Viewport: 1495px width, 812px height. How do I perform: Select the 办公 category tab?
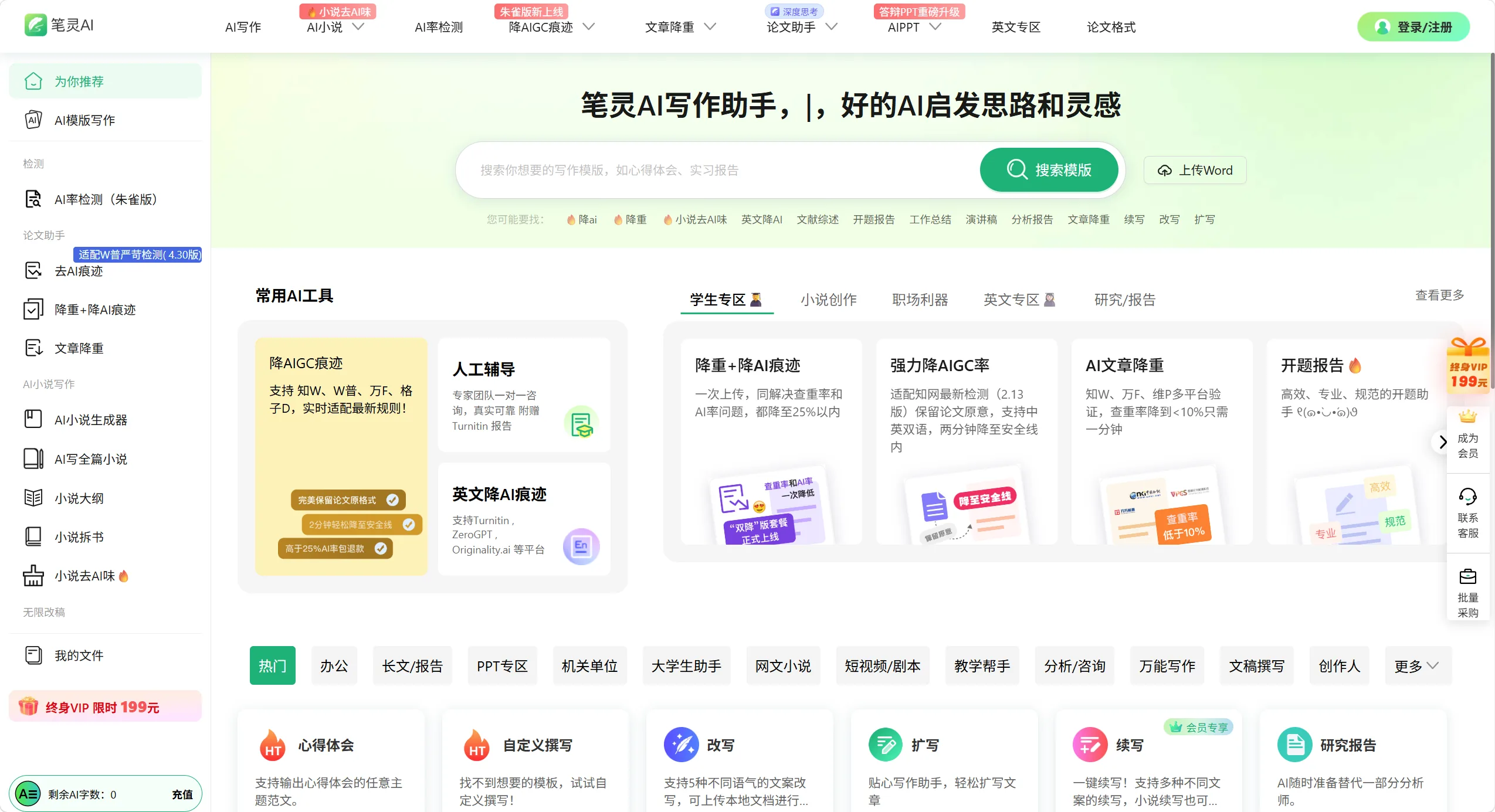click(334, 666)
